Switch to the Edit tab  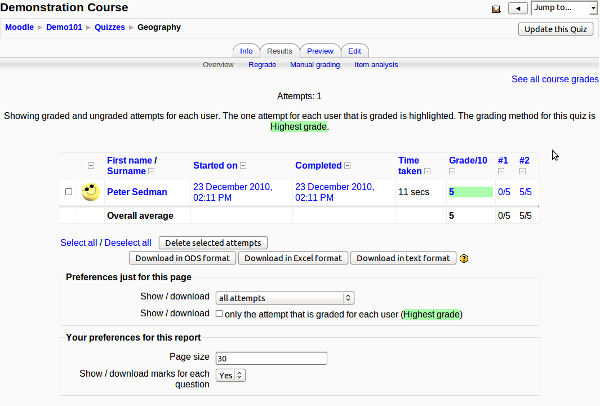click(355, 50)
